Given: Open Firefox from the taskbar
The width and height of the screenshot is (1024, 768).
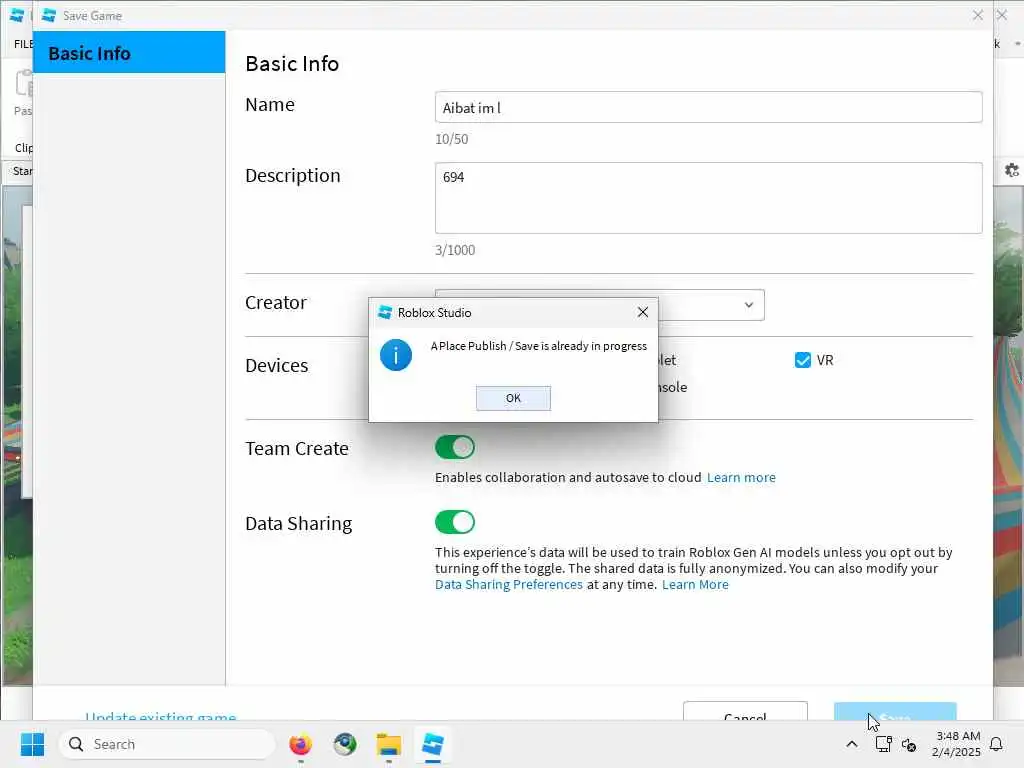Looking at the screenshot, I should point(300,744).
